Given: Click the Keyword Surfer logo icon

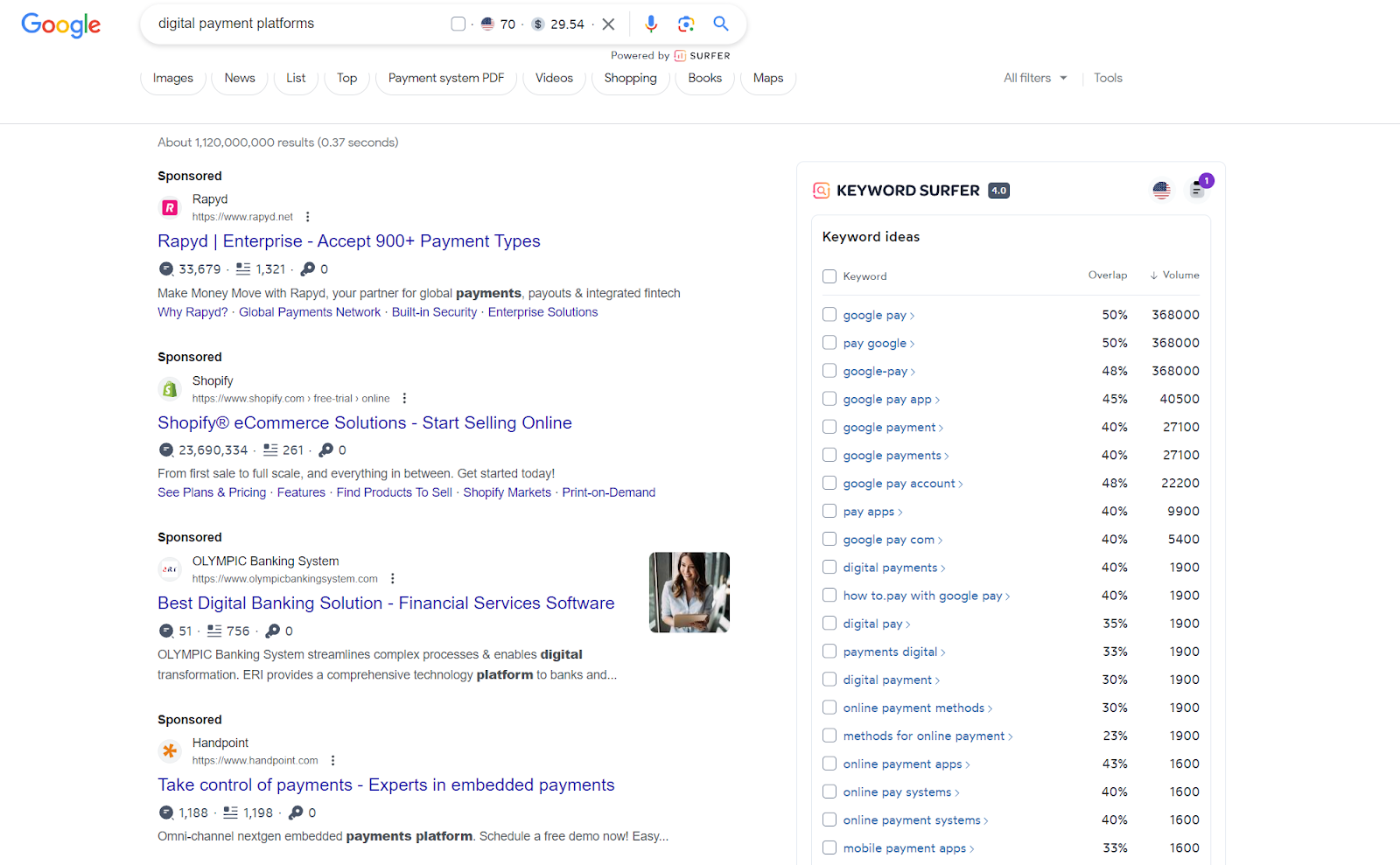Looking at the screenshot, I should (x=821, y=191).
